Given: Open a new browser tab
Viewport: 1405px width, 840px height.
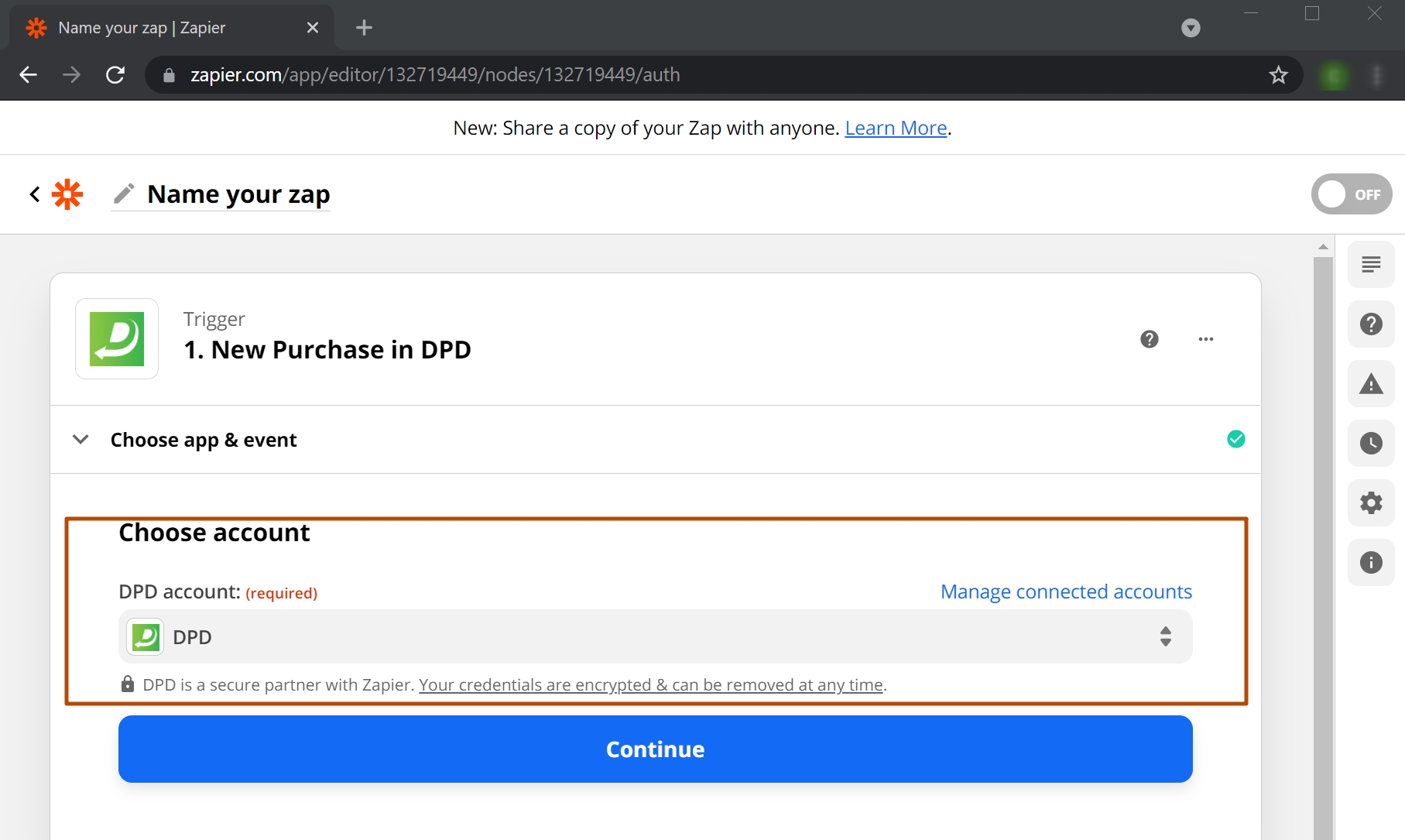Looking at the screenshot, I should tap(364, 28).
